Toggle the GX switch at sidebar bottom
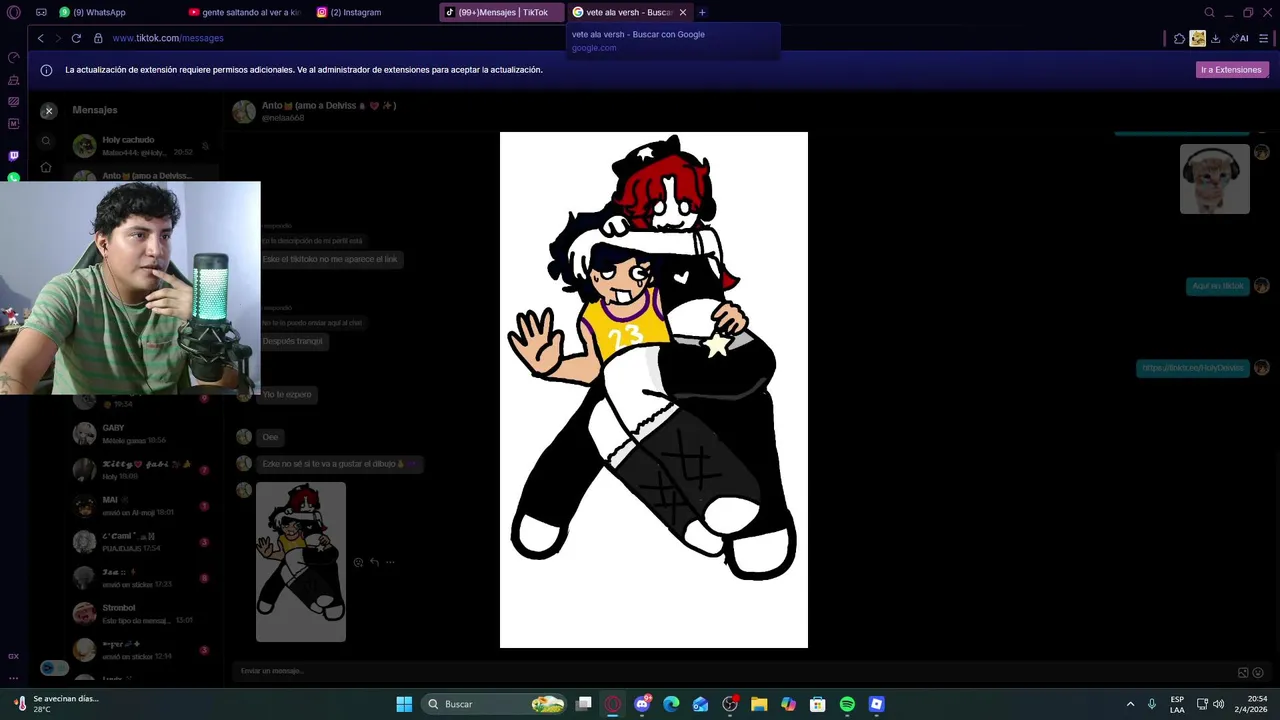 pyautogui.click(x=54, y=668)
